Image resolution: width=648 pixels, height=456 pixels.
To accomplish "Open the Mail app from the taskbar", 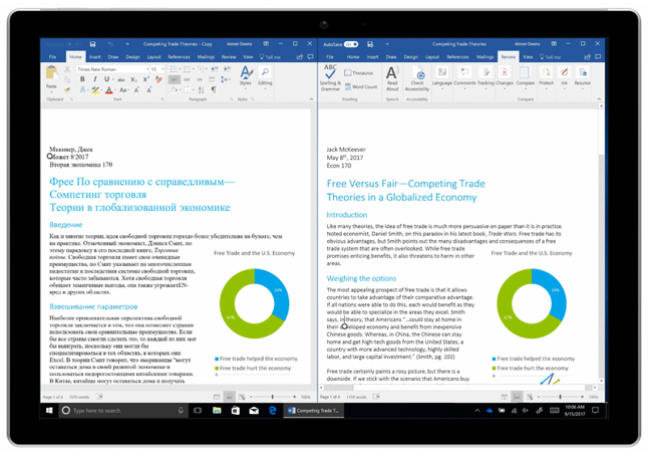I will (254, 411).
